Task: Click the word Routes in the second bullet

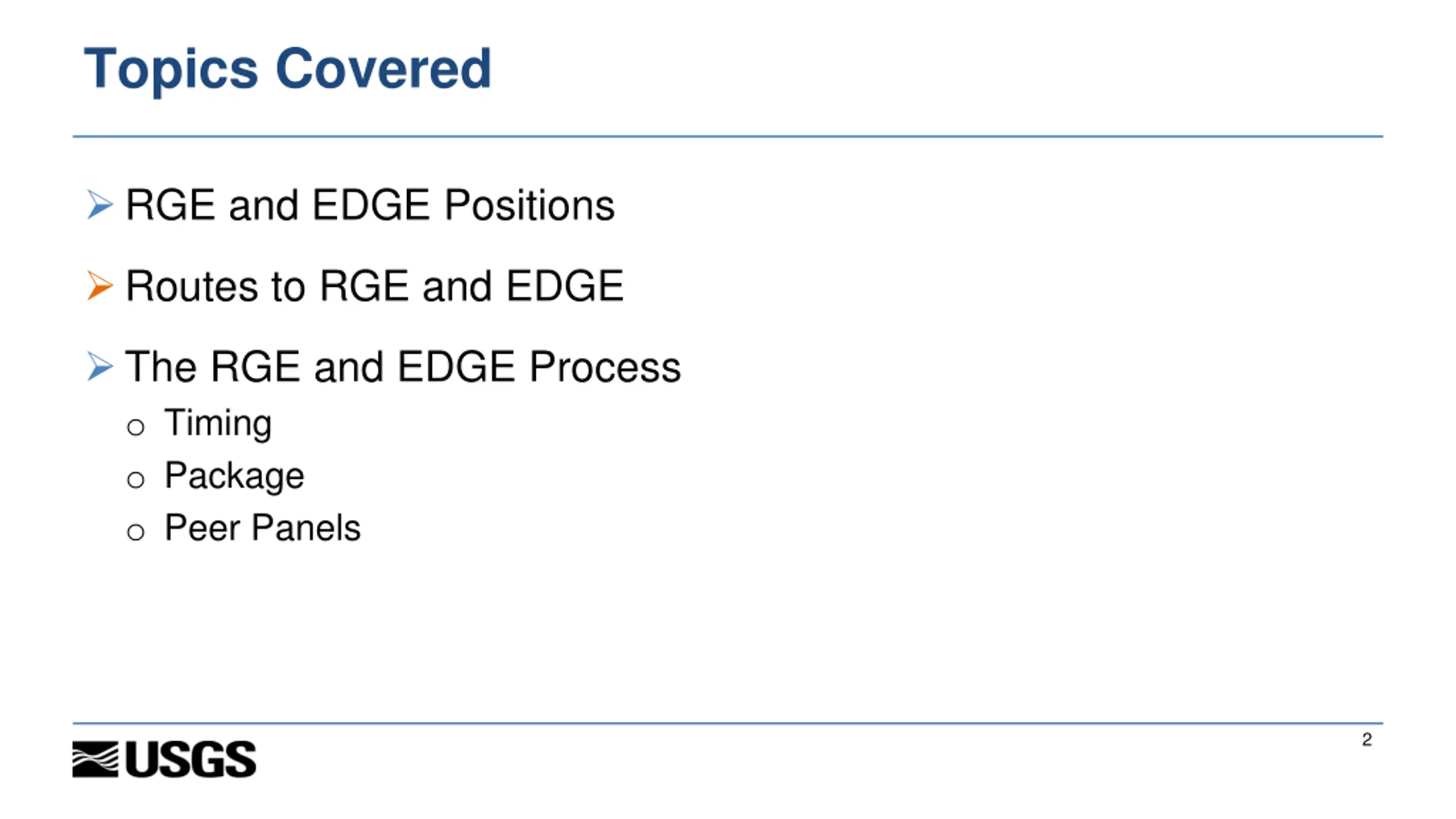Action: (x=192, y=286)
